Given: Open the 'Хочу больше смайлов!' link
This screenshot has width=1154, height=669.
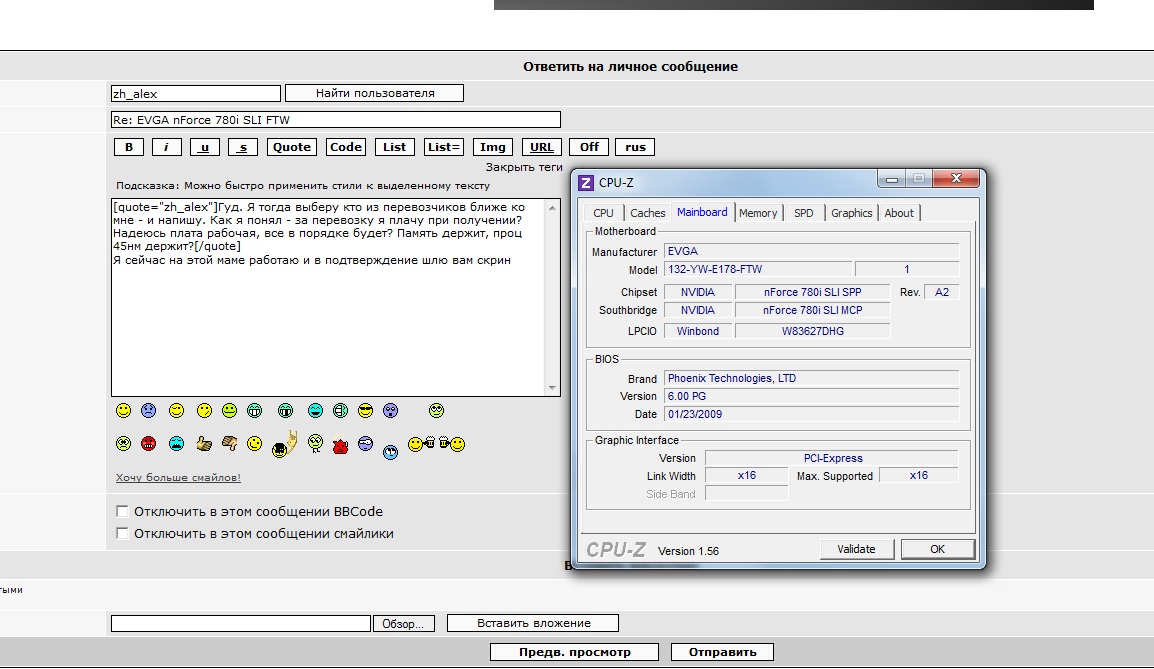Looking at the screenshot, I should click(178, 478).
